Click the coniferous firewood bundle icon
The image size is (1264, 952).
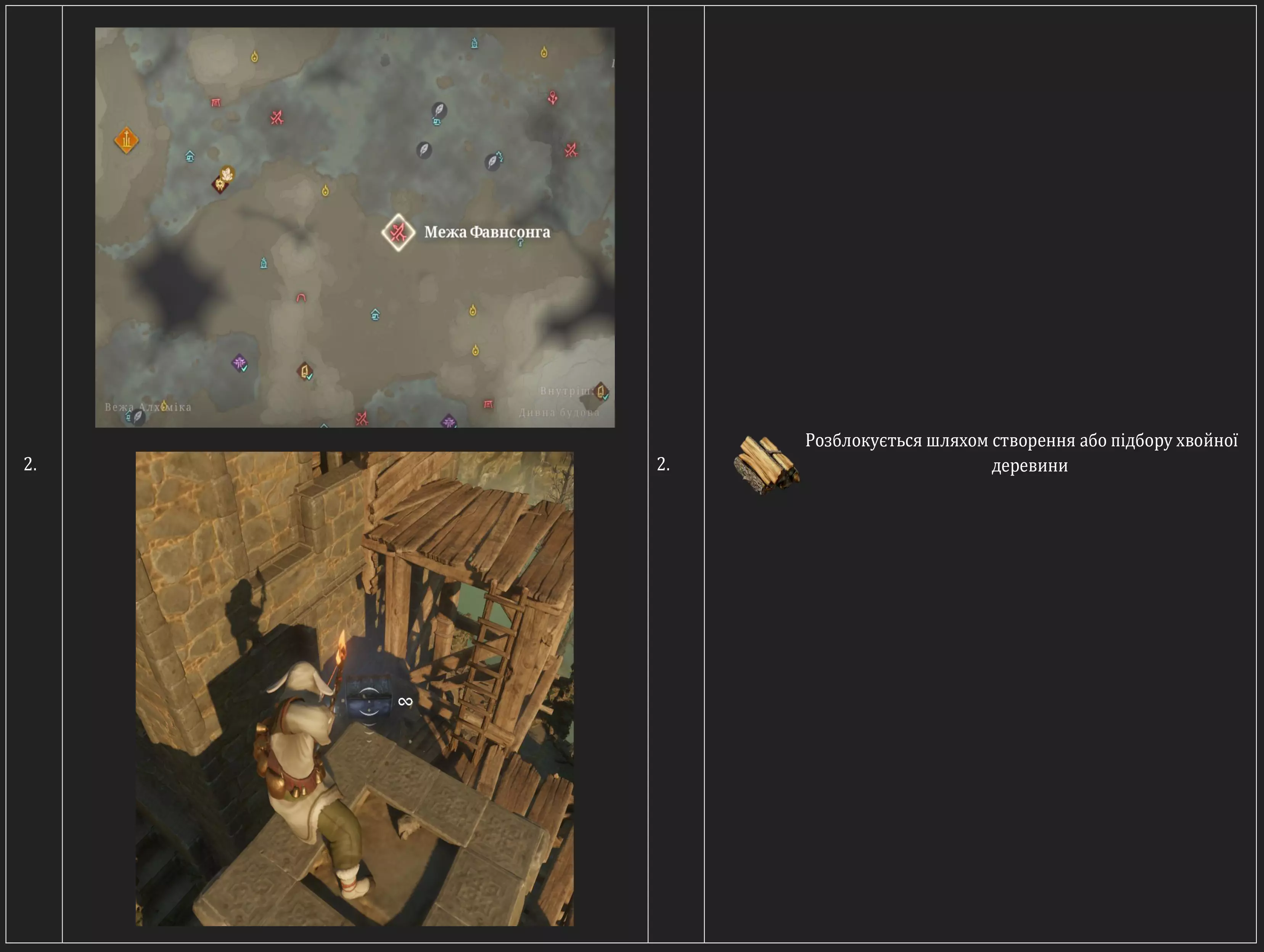766,465
